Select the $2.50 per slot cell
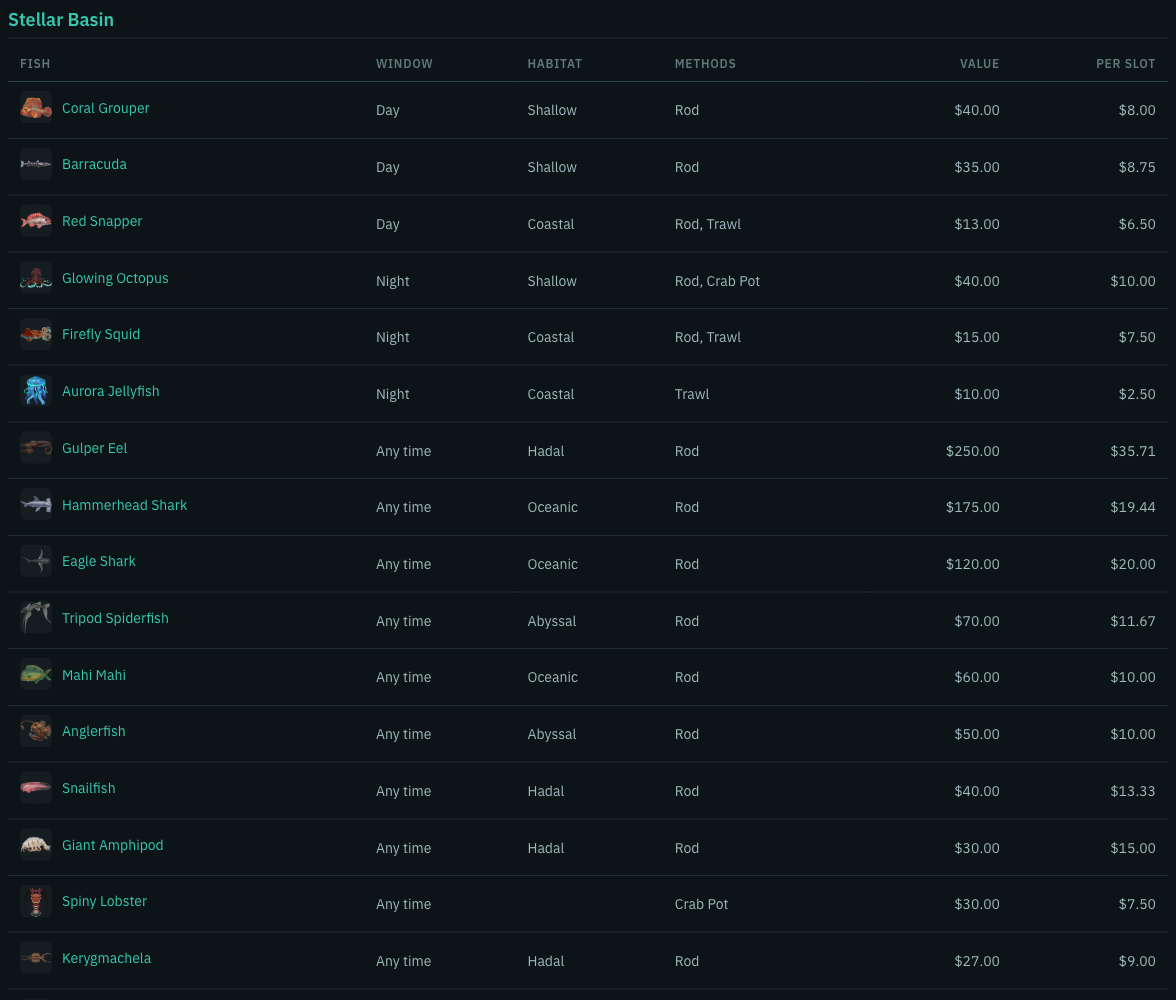This screenshot has height=1000, width=1176. click(x=1136, y=394)
